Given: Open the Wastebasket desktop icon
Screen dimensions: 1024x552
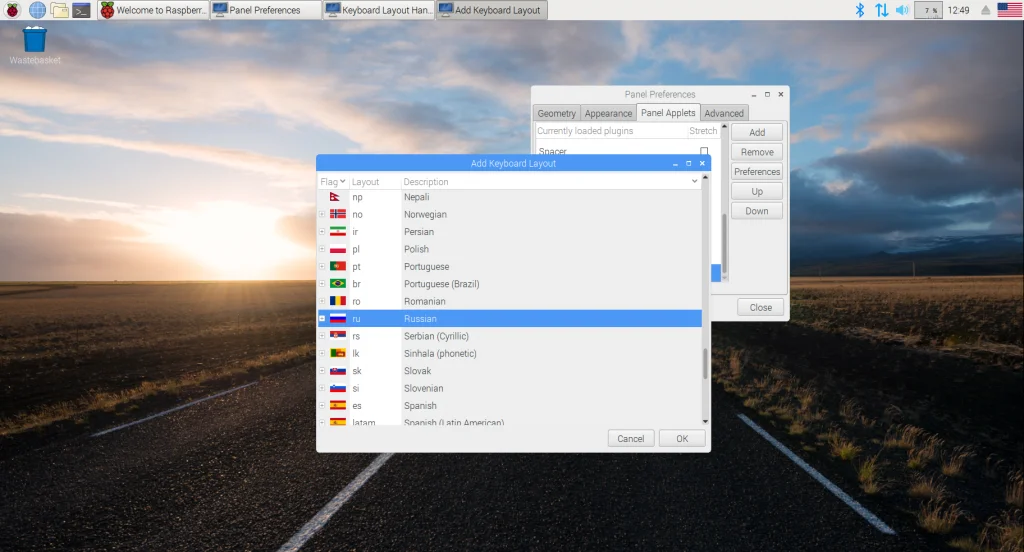Looking at the screenshot, I should [34, 41].
